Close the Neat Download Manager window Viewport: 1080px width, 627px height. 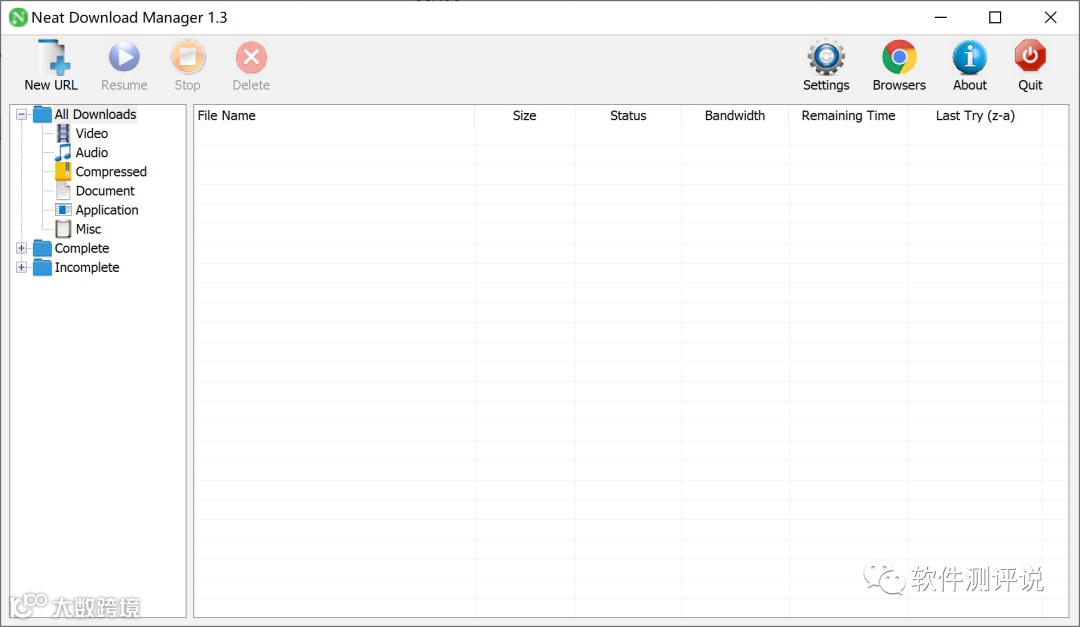point(1050,17)
